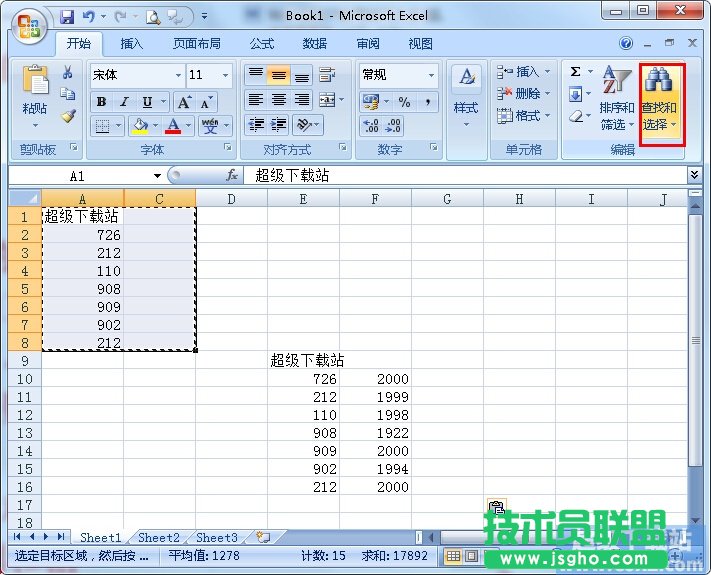Click the percent style icon

click(404, 102)
